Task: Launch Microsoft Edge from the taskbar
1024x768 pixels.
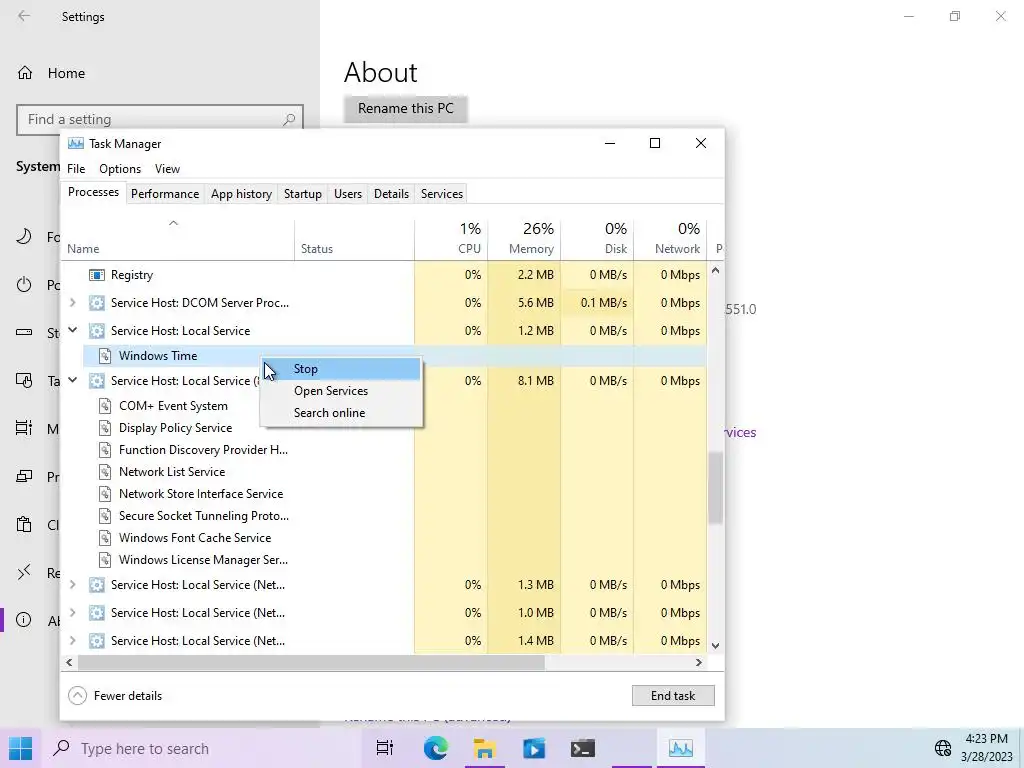Action: [435, 748]
